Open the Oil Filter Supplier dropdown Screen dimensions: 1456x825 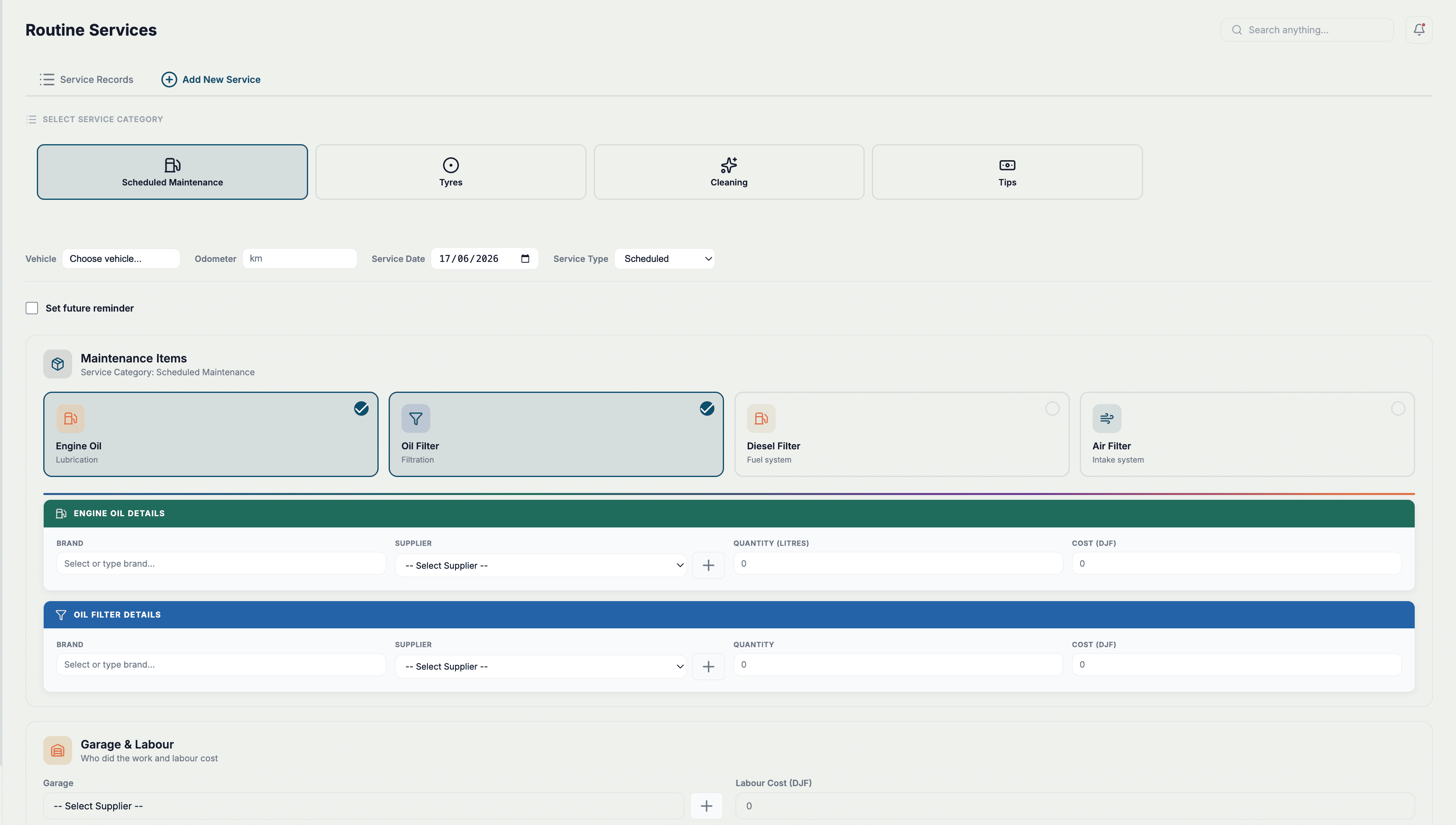[540, 667]
